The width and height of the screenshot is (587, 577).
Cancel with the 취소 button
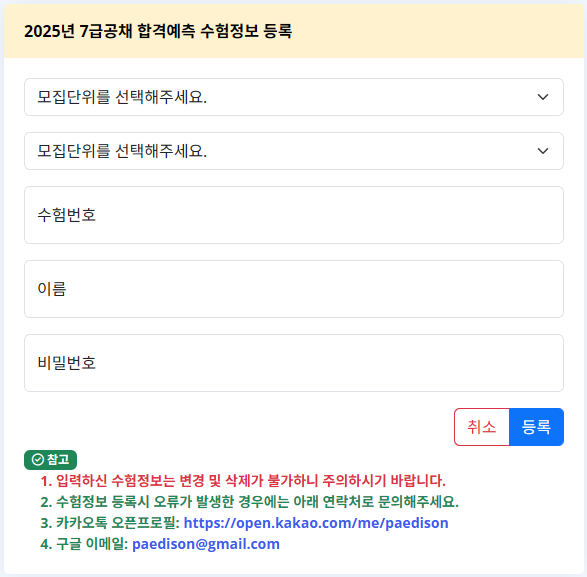482,427
